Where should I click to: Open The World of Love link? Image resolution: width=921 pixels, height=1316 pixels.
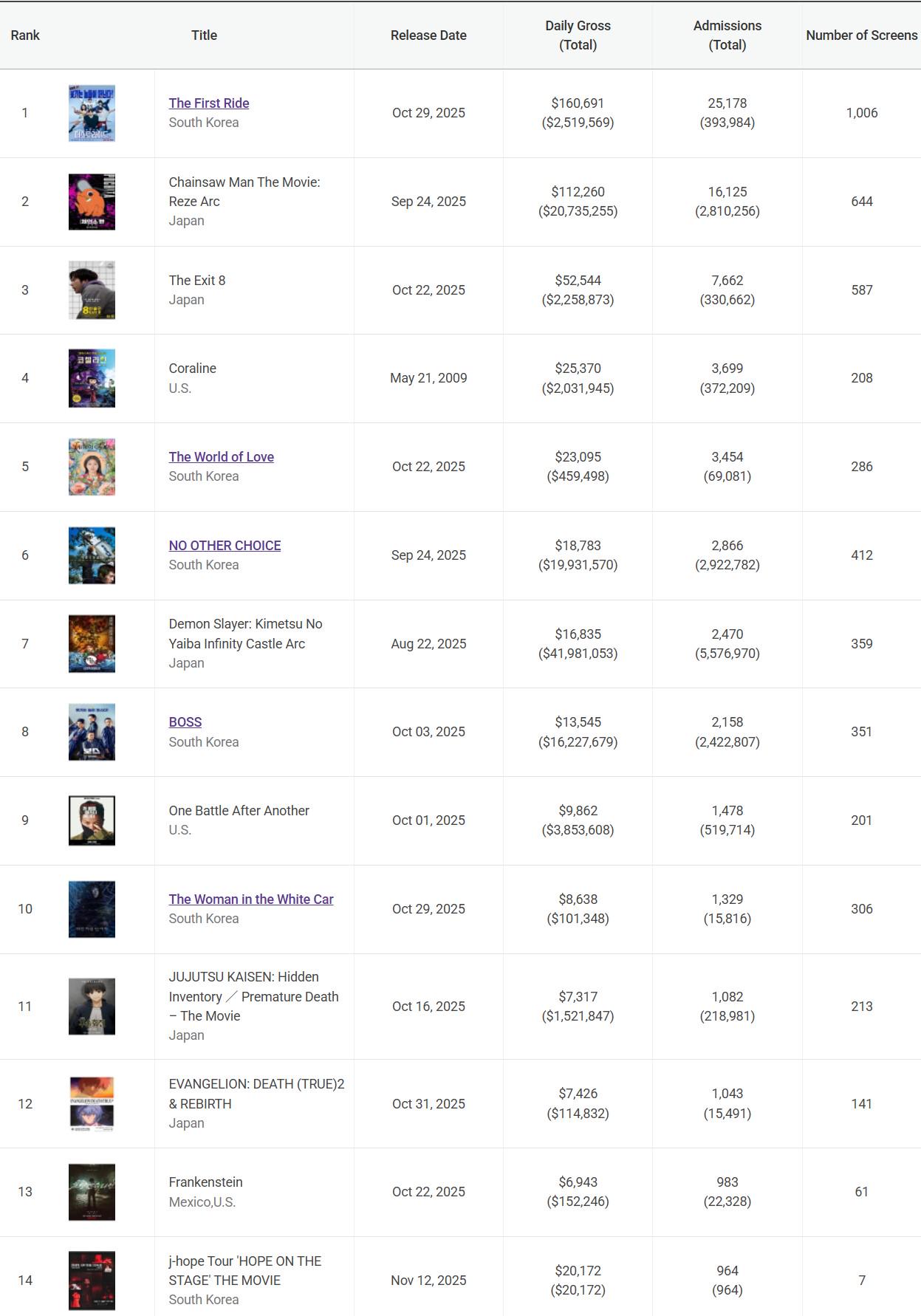pos(221,457)
